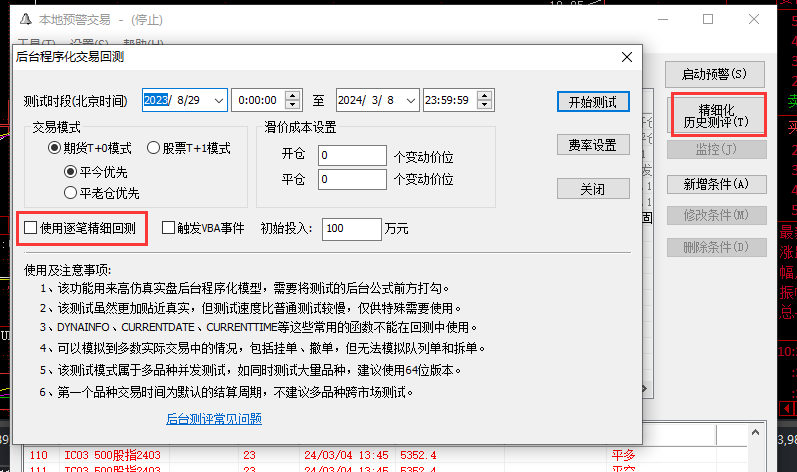Click price 5352.4 in row 110

[418, 455]
